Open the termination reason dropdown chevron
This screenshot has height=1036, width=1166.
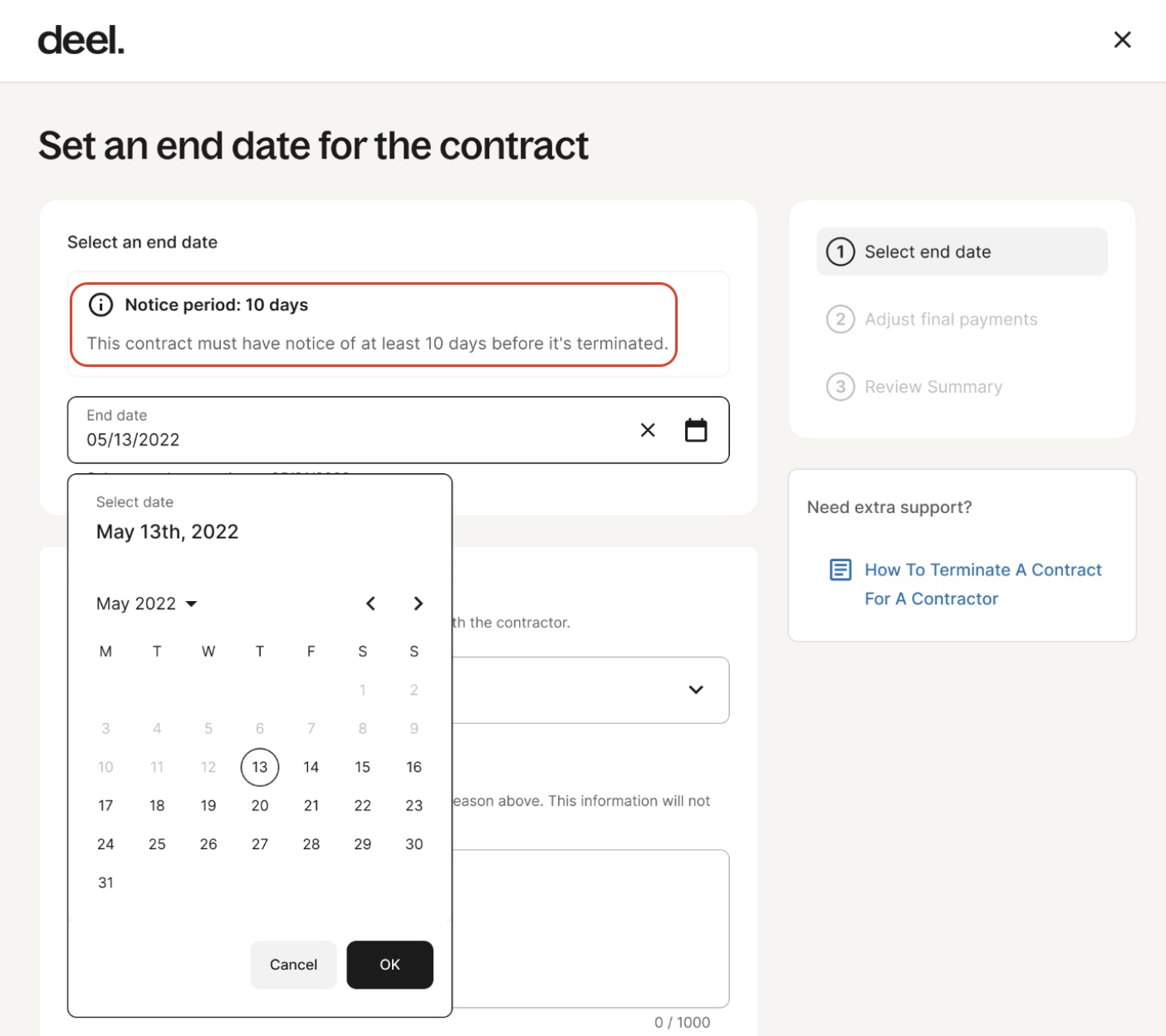(x=696, y=689)
